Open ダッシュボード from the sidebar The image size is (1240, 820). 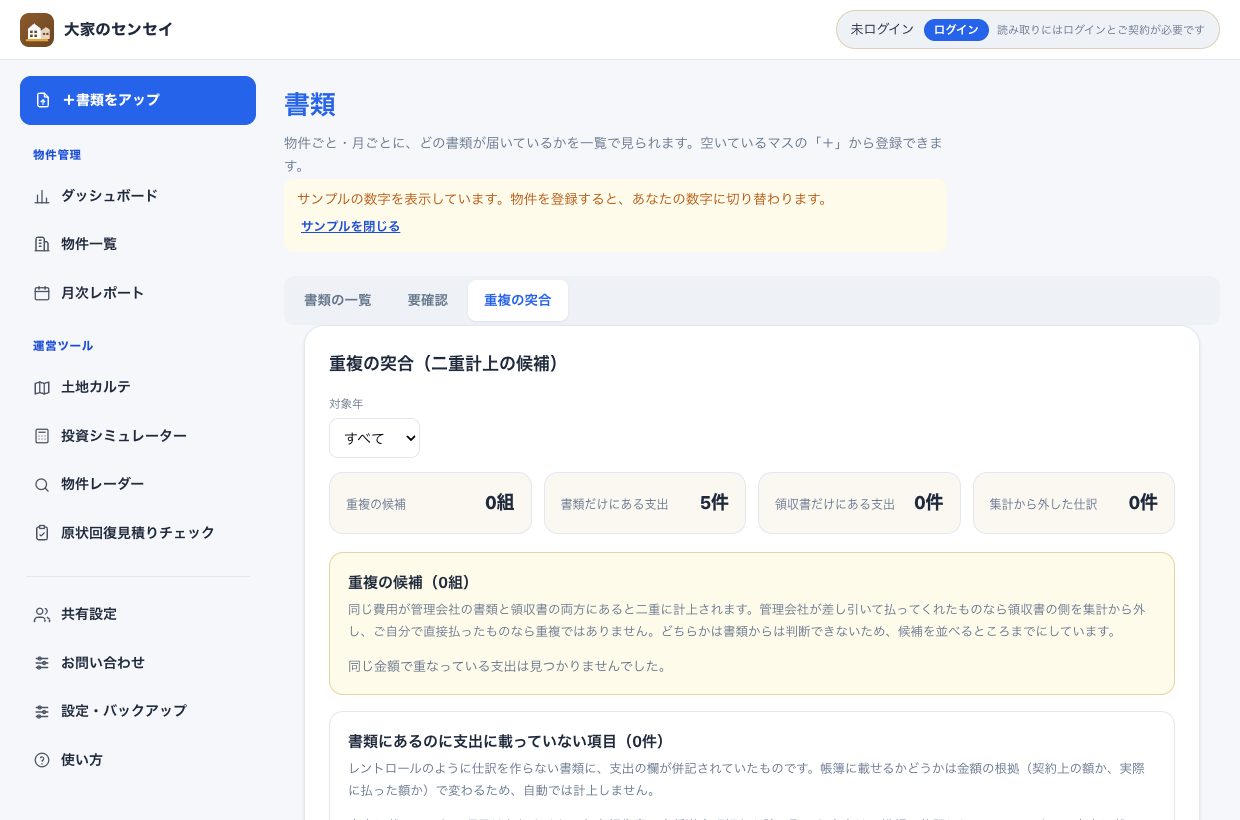tap(138, 196)
